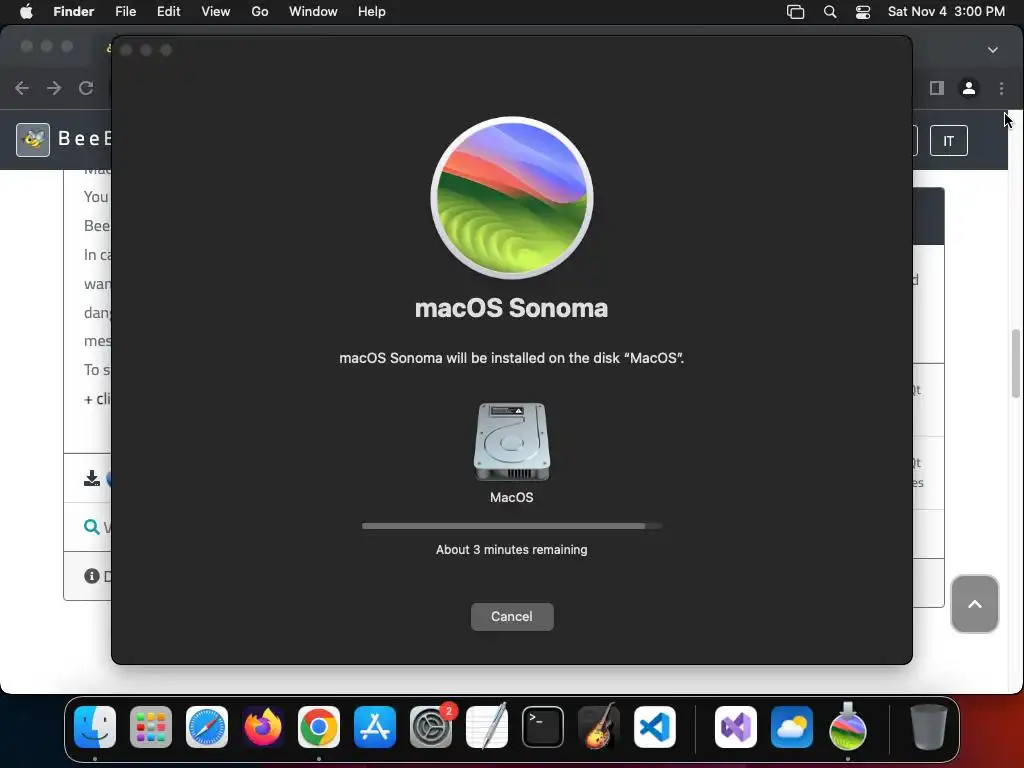The width and height of the screenshot is (1024, 768).
Task: Open the File menu
Action: tap(125, 12)
